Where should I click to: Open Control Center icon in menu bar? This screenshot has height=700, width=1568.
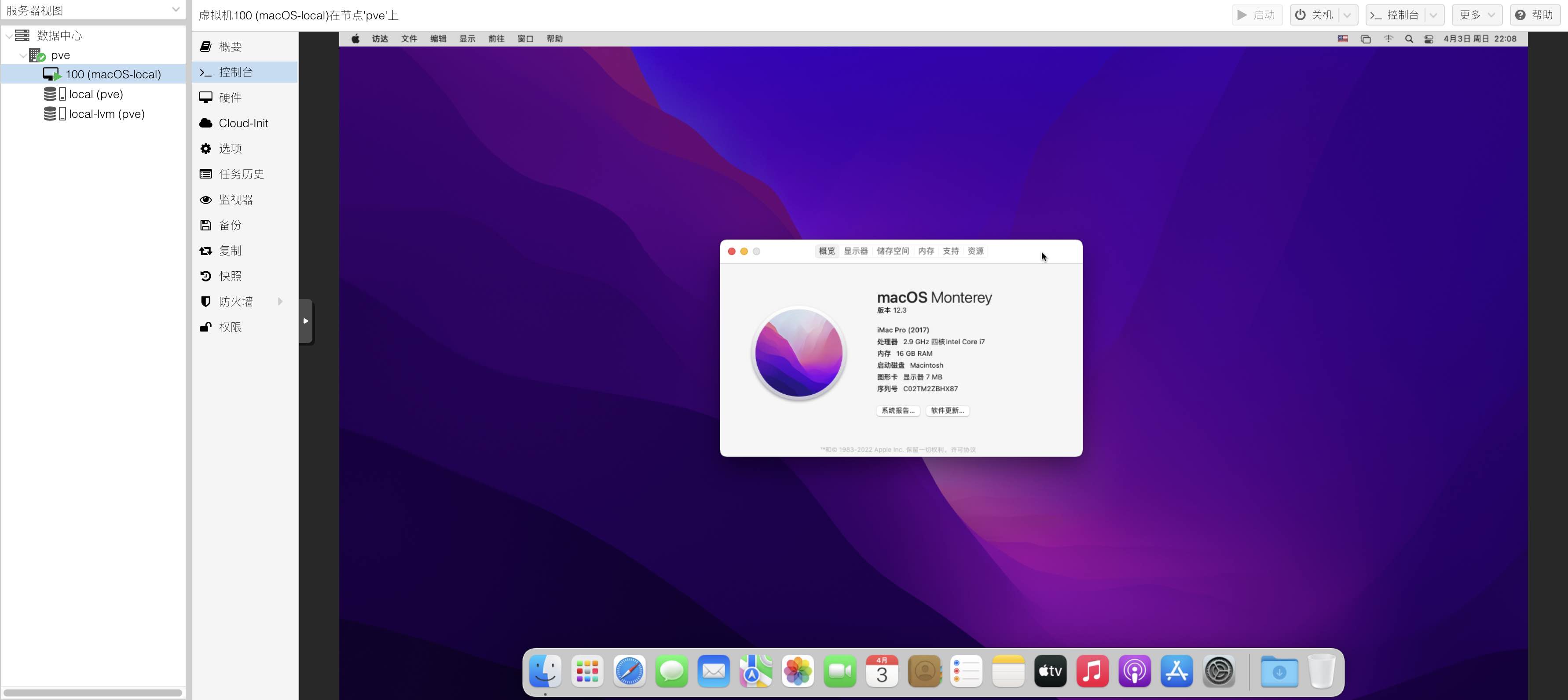tap(1429, 39)
